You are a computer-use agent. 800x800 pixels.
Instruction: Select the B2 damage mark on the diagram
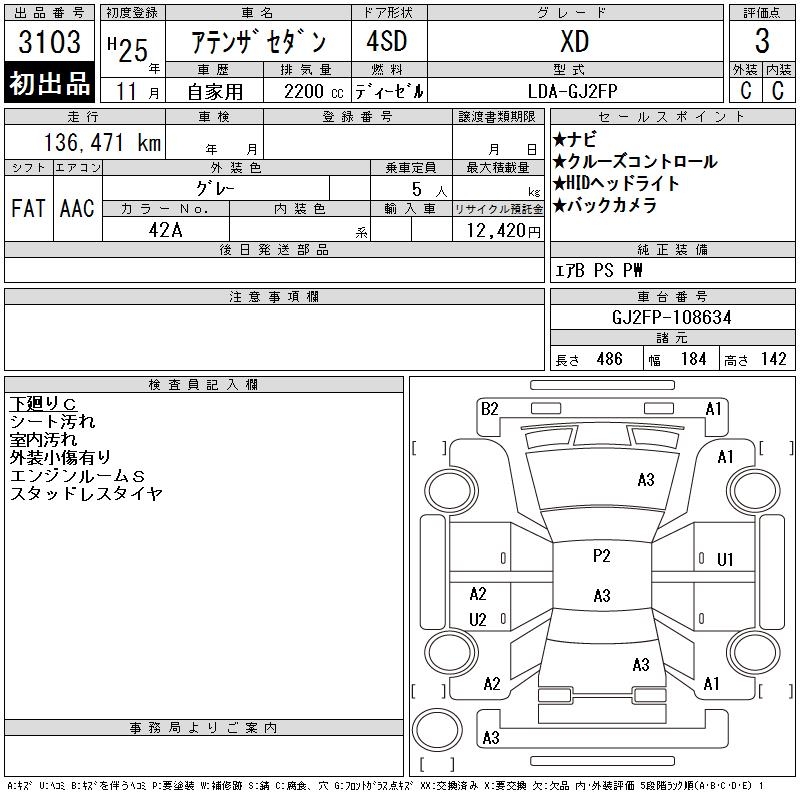(x=490, y=409)
